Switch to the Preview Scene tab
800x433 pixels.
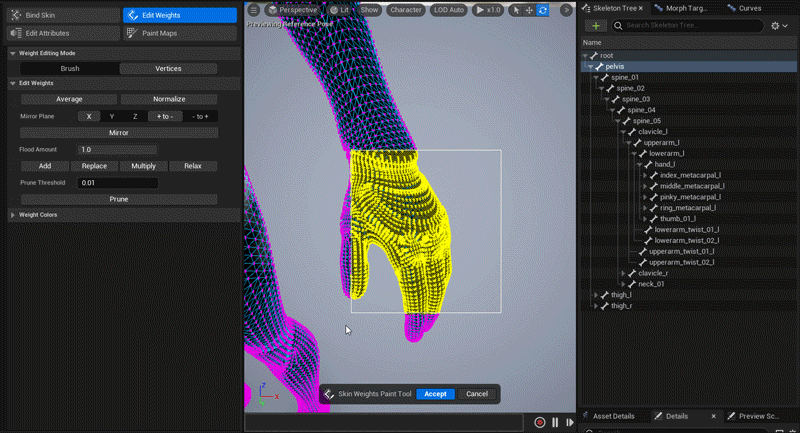754,416
